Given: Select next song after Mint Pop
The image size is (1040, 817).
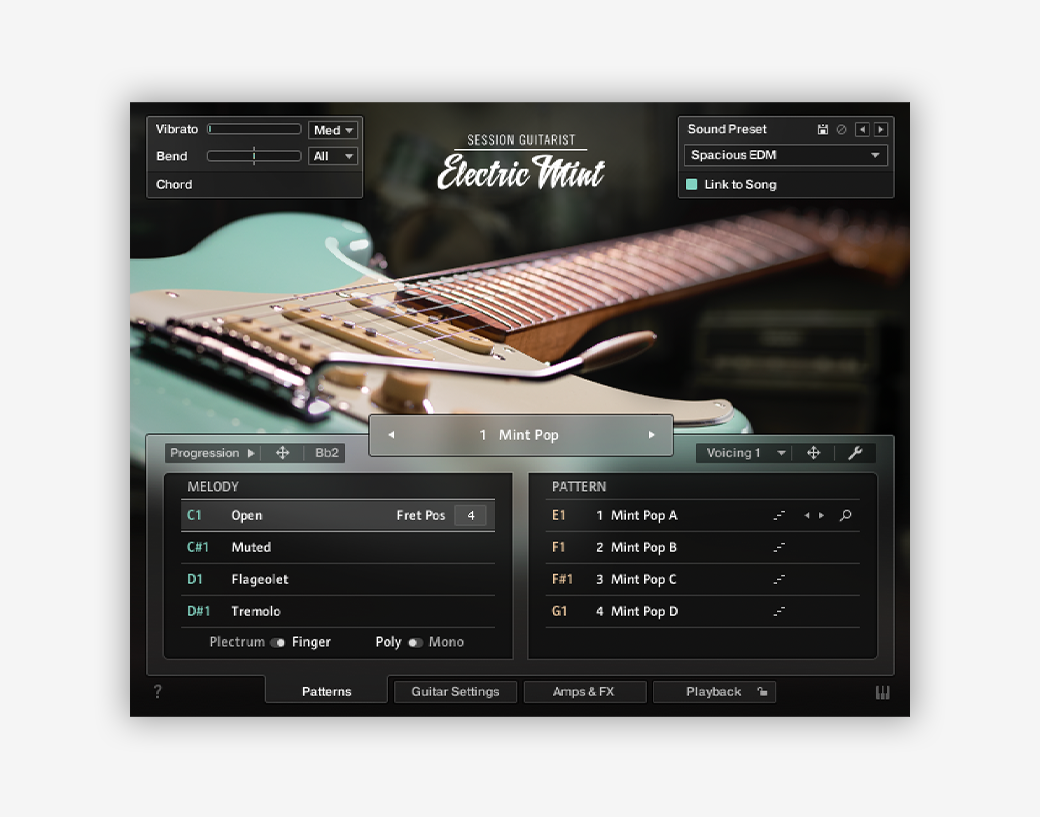Looking at the screenshot, I should tap(651, 435).
